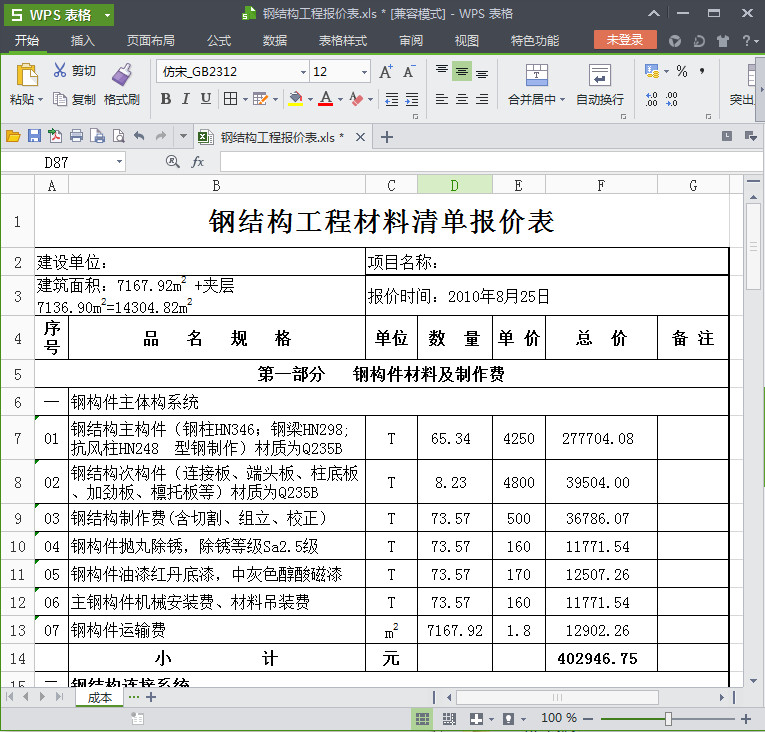Open the 页面布局 (Page Layout) tab
Screen dimensions: 765x732
pyautogui.click(x=150, y=40)
